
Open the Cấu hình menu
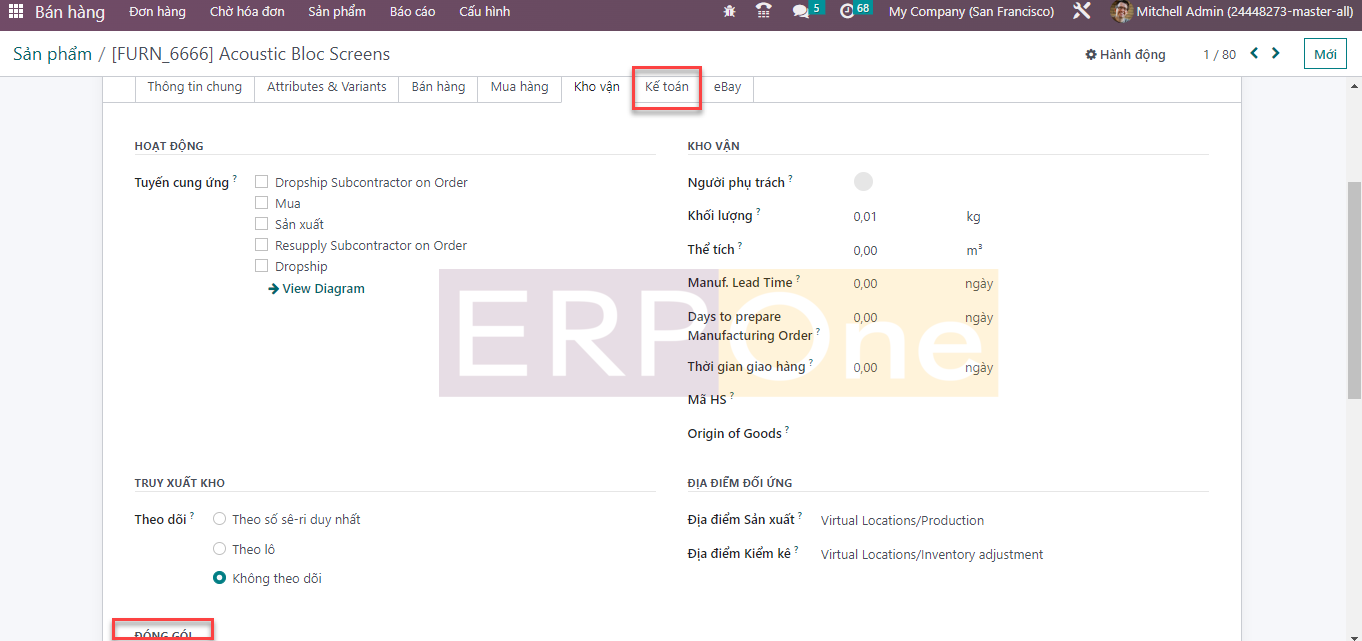[x=484, y=12]
